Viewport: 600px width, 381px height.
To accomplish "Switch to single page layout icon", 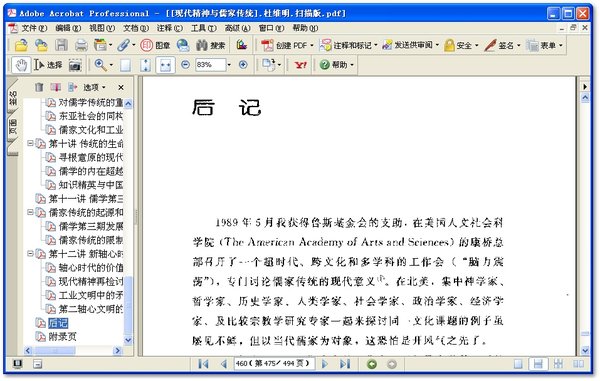I will [x=518, y=364].
